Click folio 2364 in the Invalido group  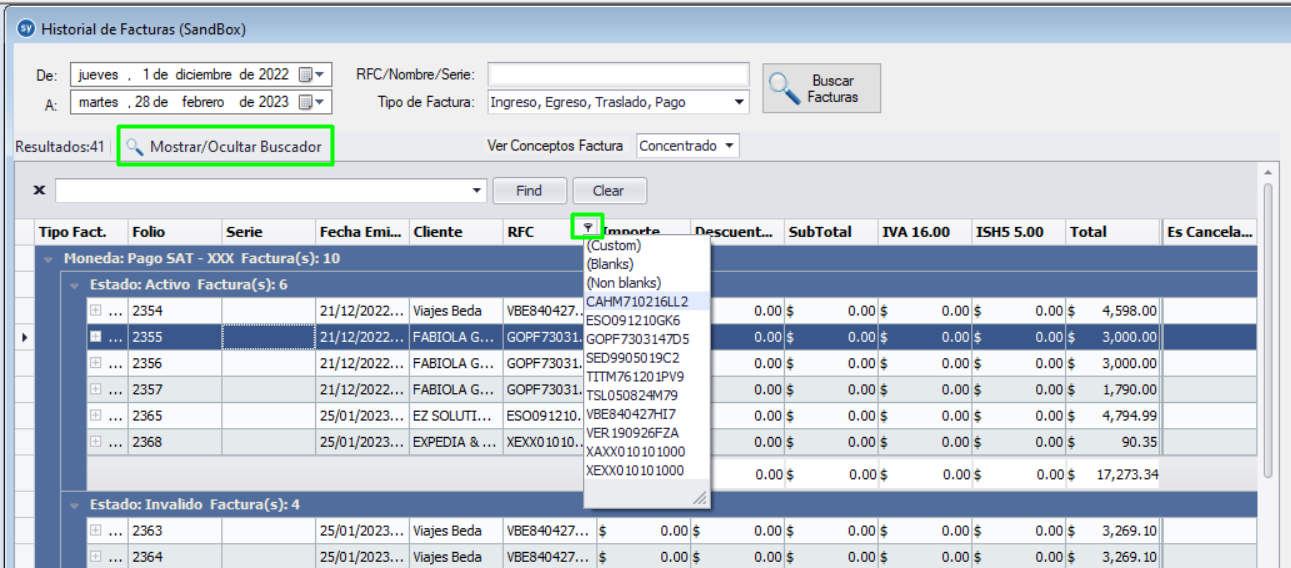click(x=174, y=557)
